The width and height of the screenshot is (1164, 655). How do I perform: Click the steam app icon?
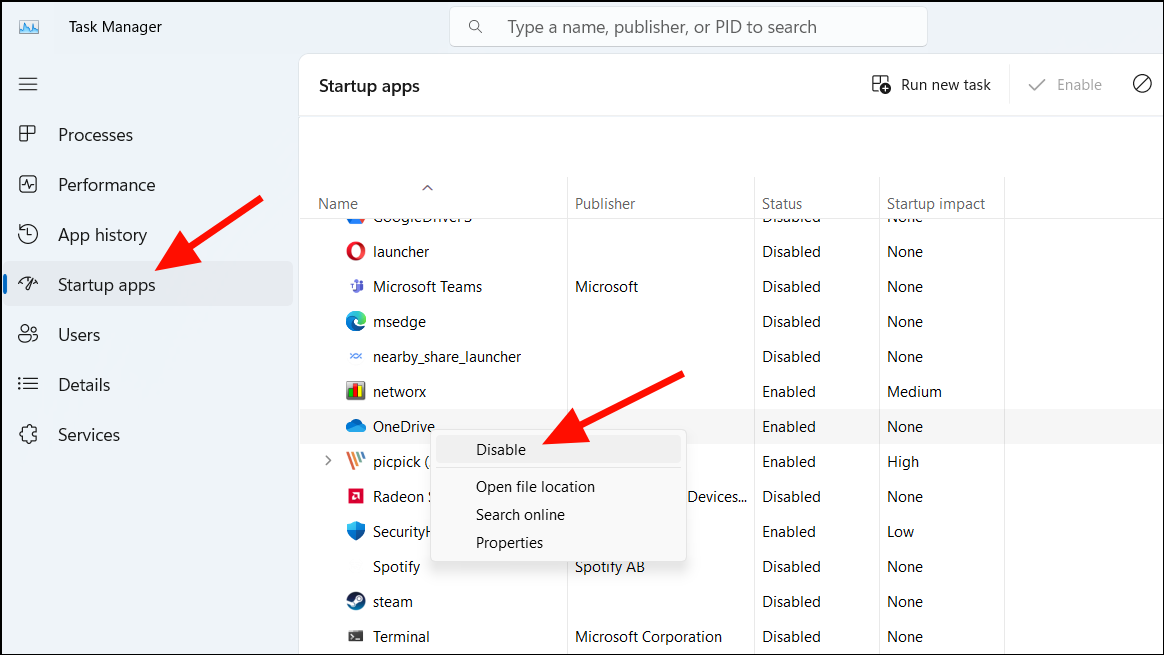(356, 601)
